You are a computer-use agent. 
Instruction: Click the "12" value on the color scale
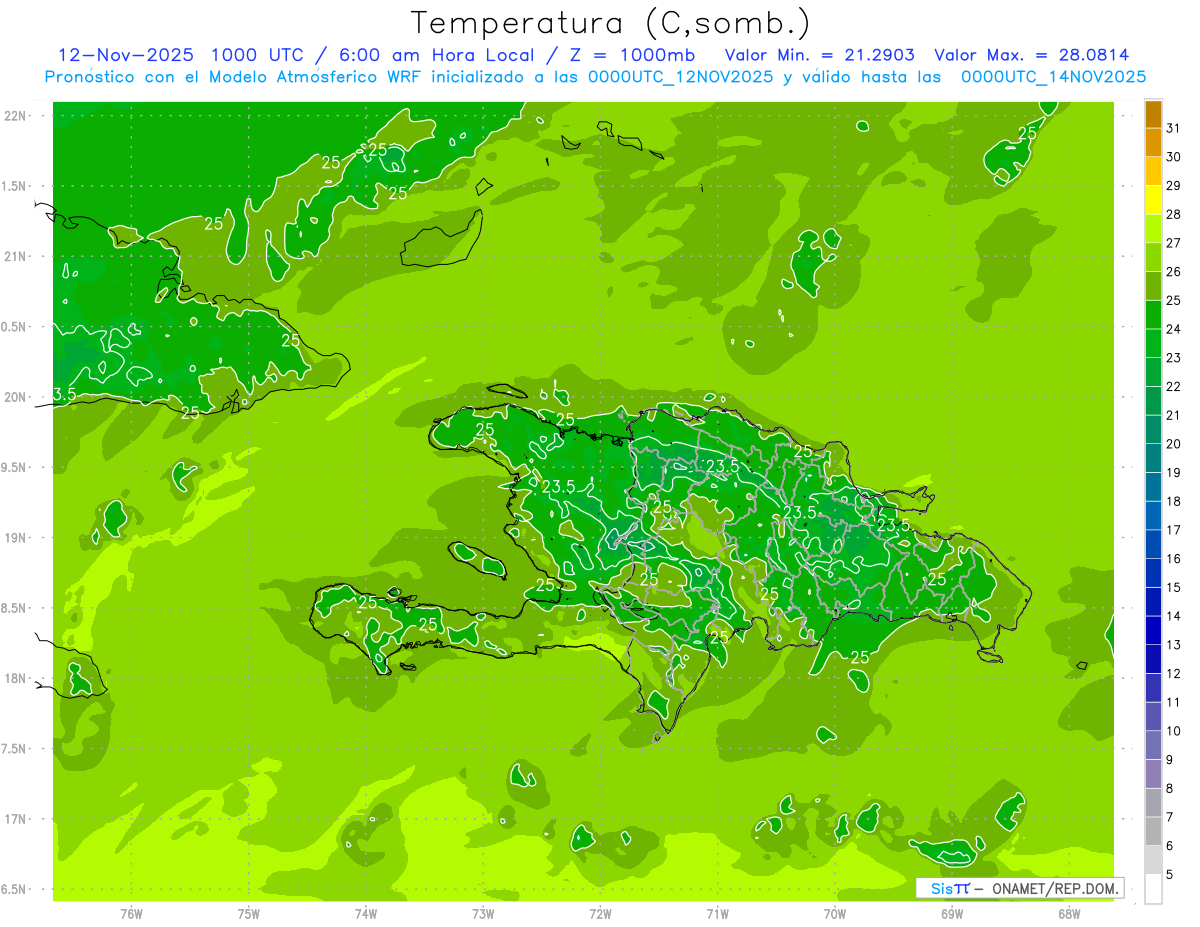1173,674
